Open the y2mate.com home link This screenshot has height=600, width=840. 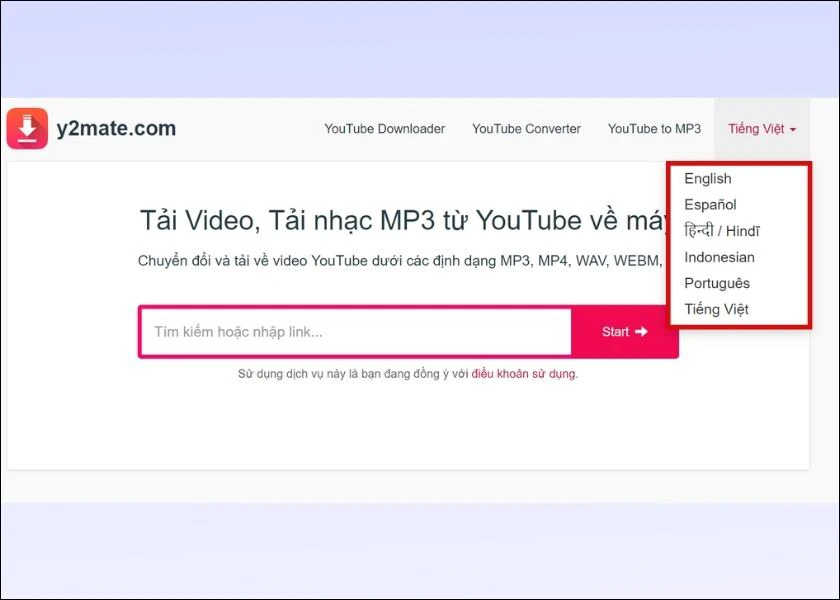click(x=116, y=129)
